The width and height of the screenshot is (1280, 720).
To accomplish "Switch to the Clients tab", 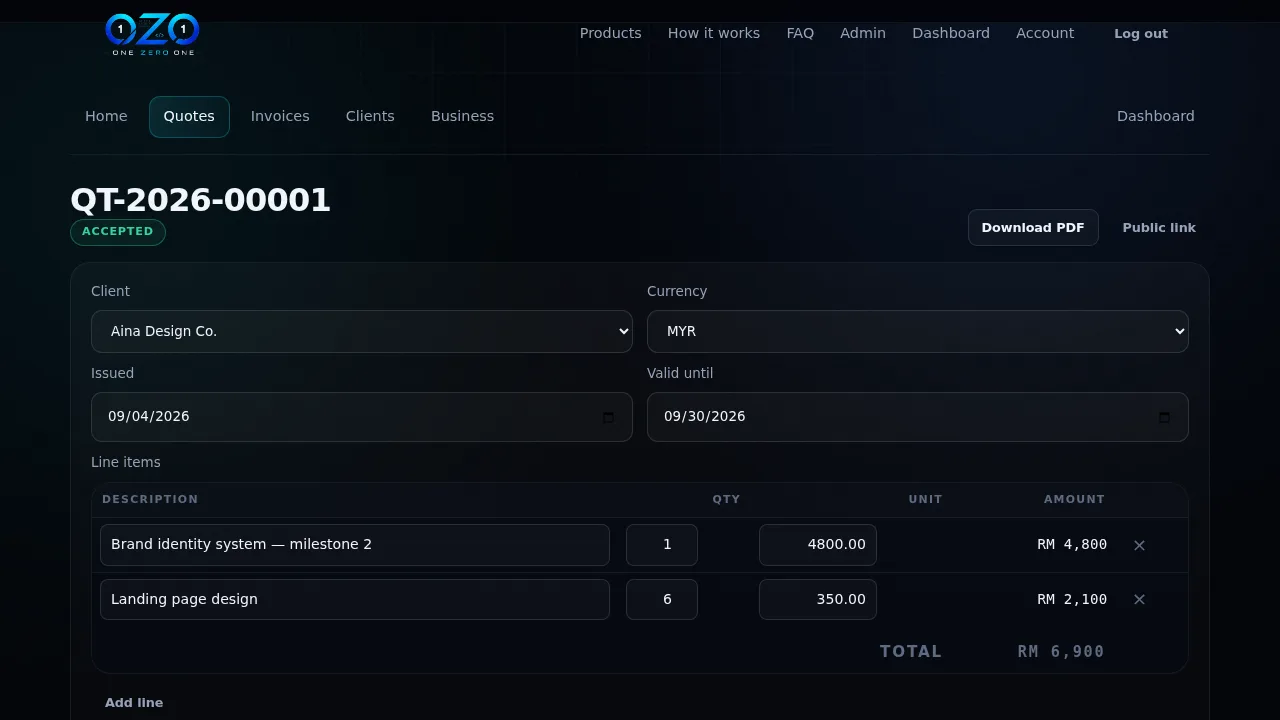I will click(x=370, y=116).
